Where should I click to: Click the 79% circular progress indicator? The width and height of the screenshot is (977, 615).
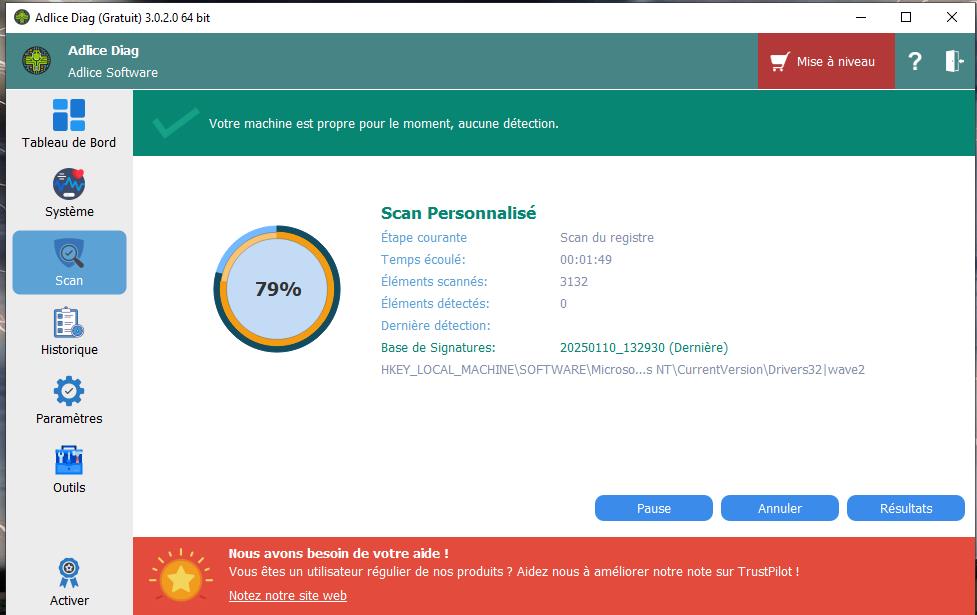coord(277,288)
